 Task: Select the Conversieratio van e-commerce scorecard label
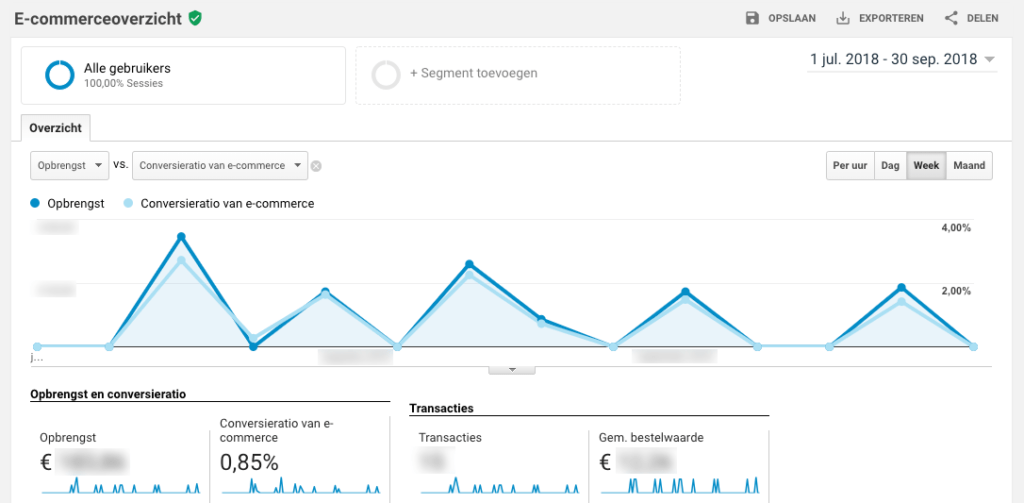pos(277,430)
